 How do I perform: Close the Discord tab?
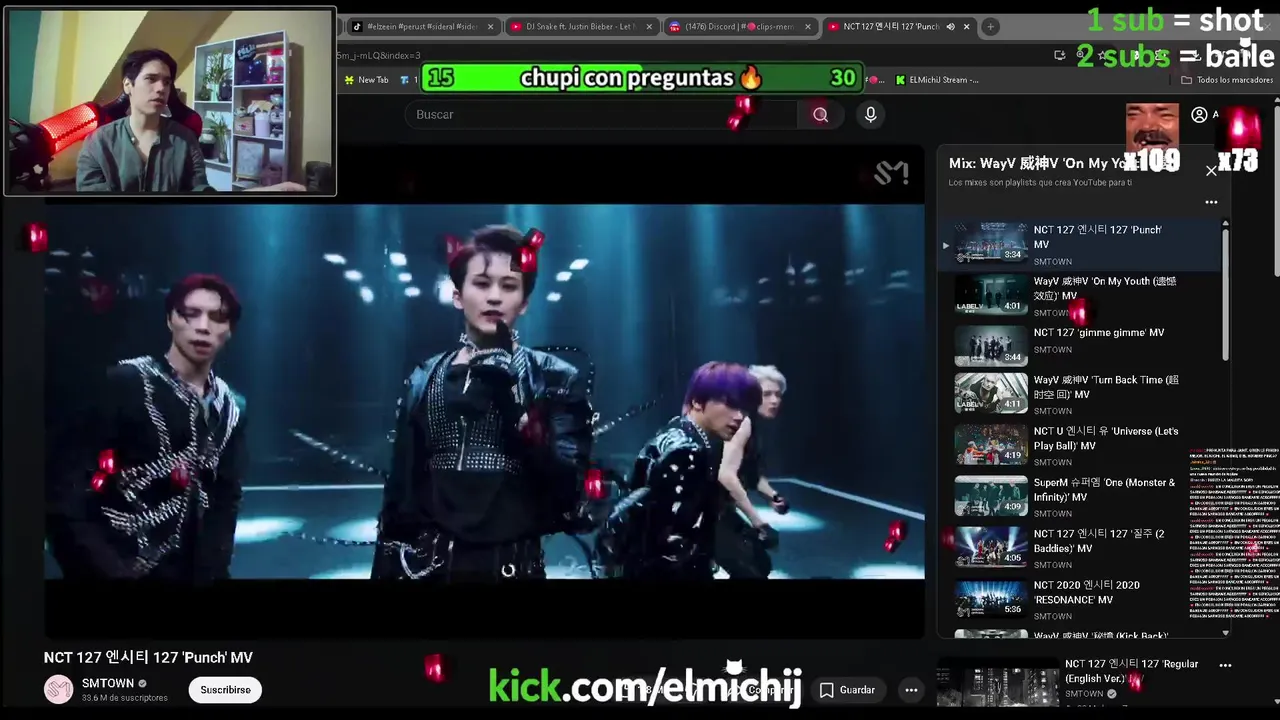point(809,27)
